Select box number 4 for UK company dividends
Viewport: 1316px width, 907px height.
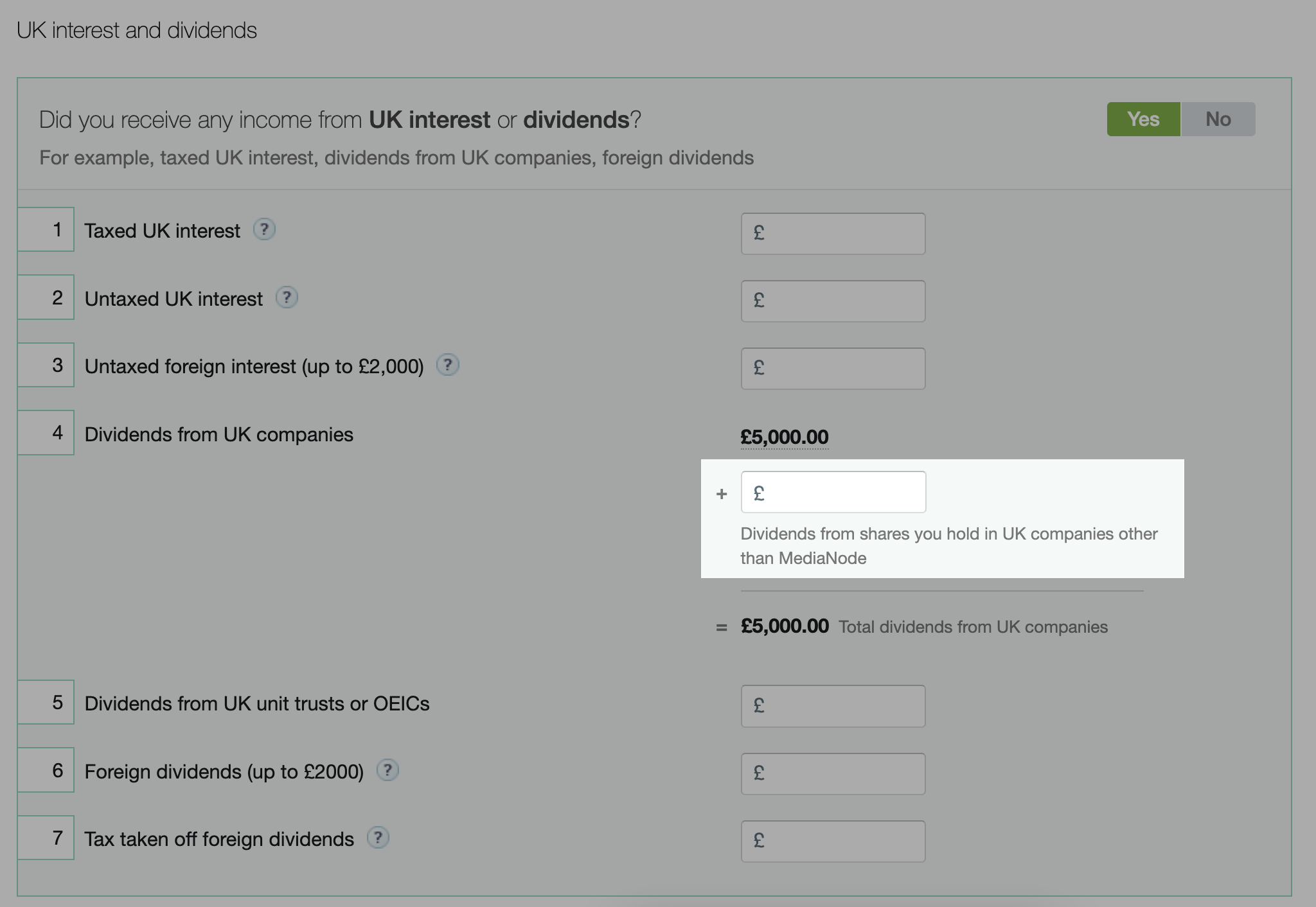pyautogui.click(x=46, y=432)
